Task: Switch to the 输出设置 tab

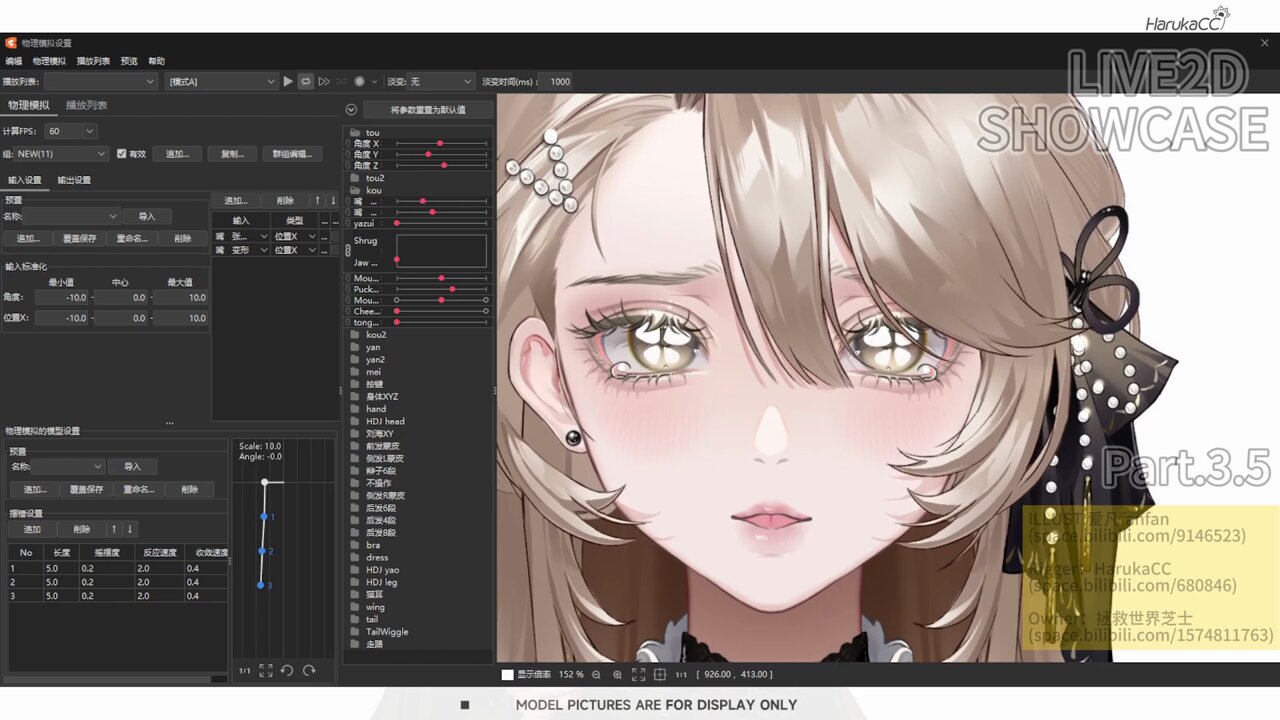Action: coord(74,180)
